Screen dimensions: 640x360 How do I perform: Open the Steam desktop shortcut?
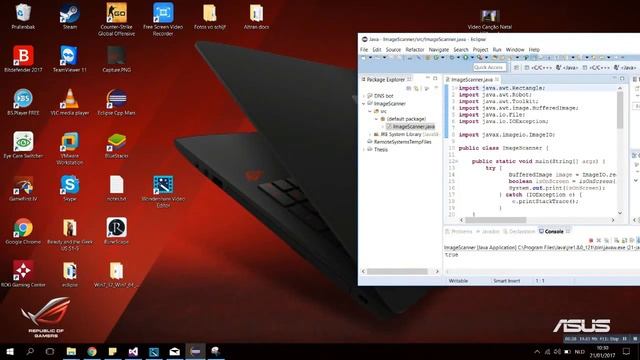click(69, 17)
